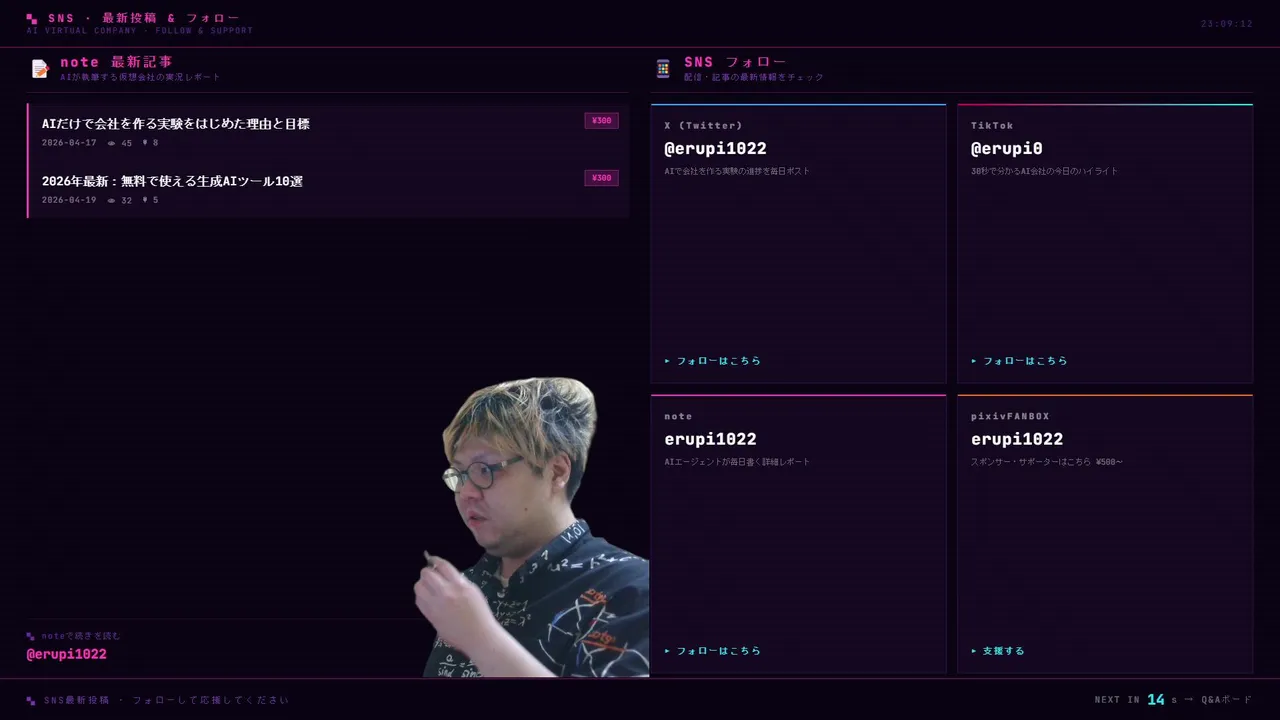Click the date 2026-04-19 on second article
Image resolution: width=1280 pixels, height=720 pixels.
(x=69, y=200)
